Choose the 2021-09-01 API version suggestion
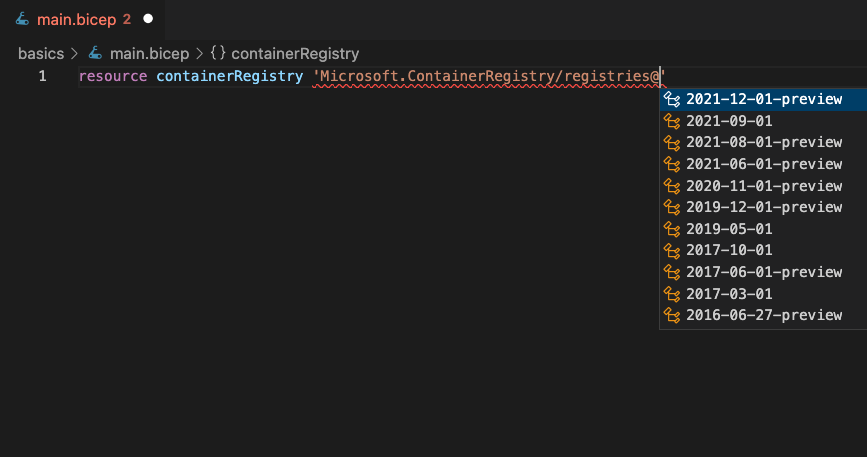867x457 pixels. tap(729, 121)
